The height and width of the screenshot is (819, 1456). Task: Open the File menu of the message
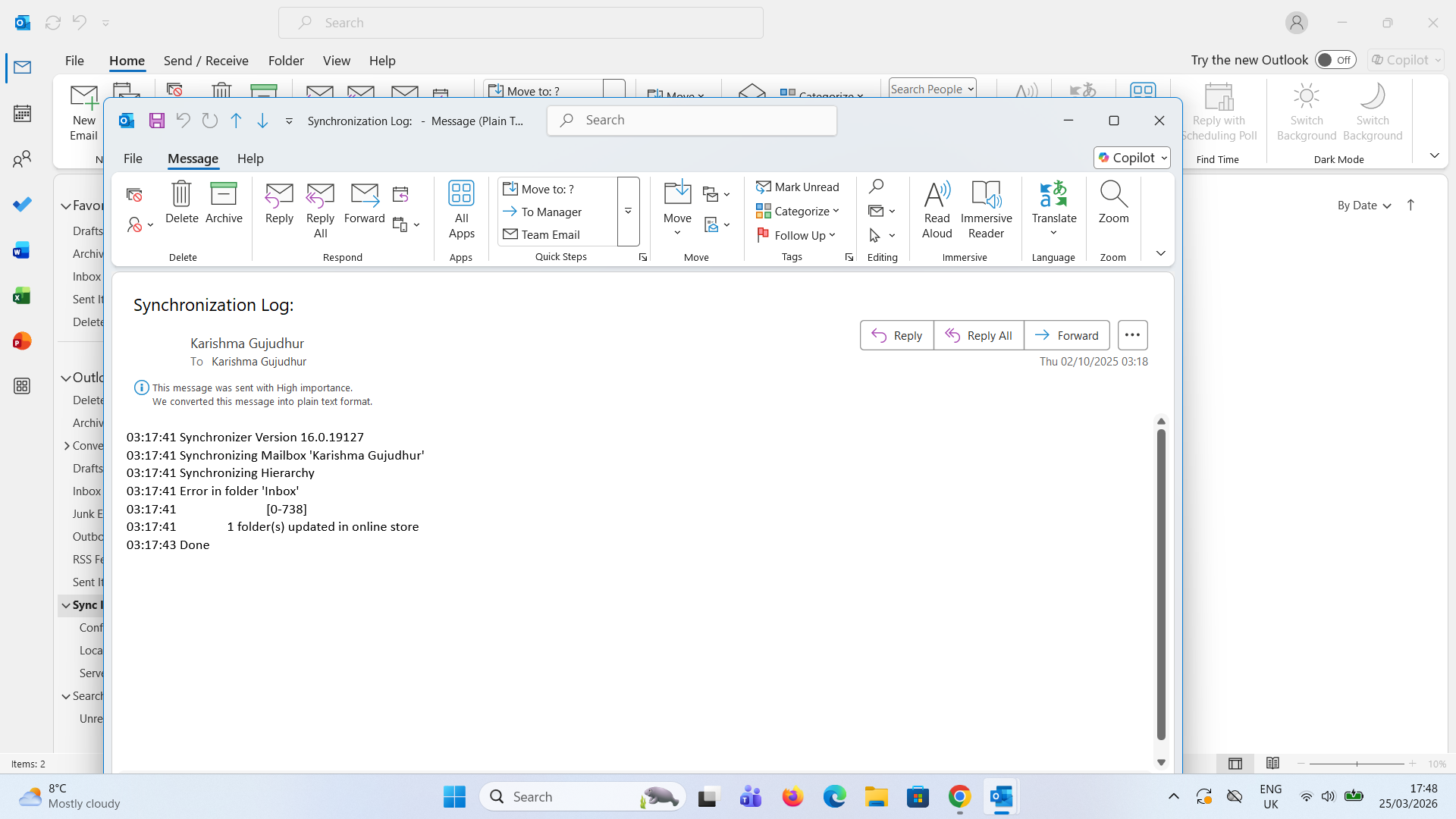[133, 158]
